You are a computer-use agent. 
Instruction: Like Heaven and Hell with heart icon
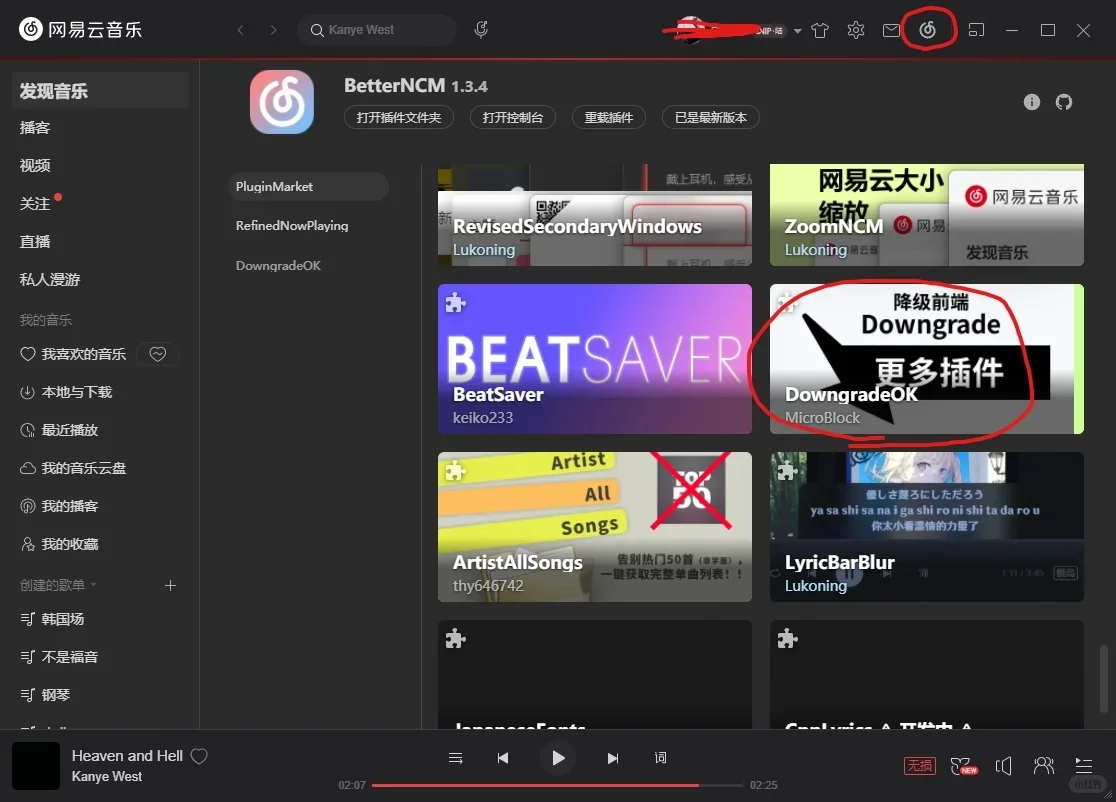(x=199, y=756)
